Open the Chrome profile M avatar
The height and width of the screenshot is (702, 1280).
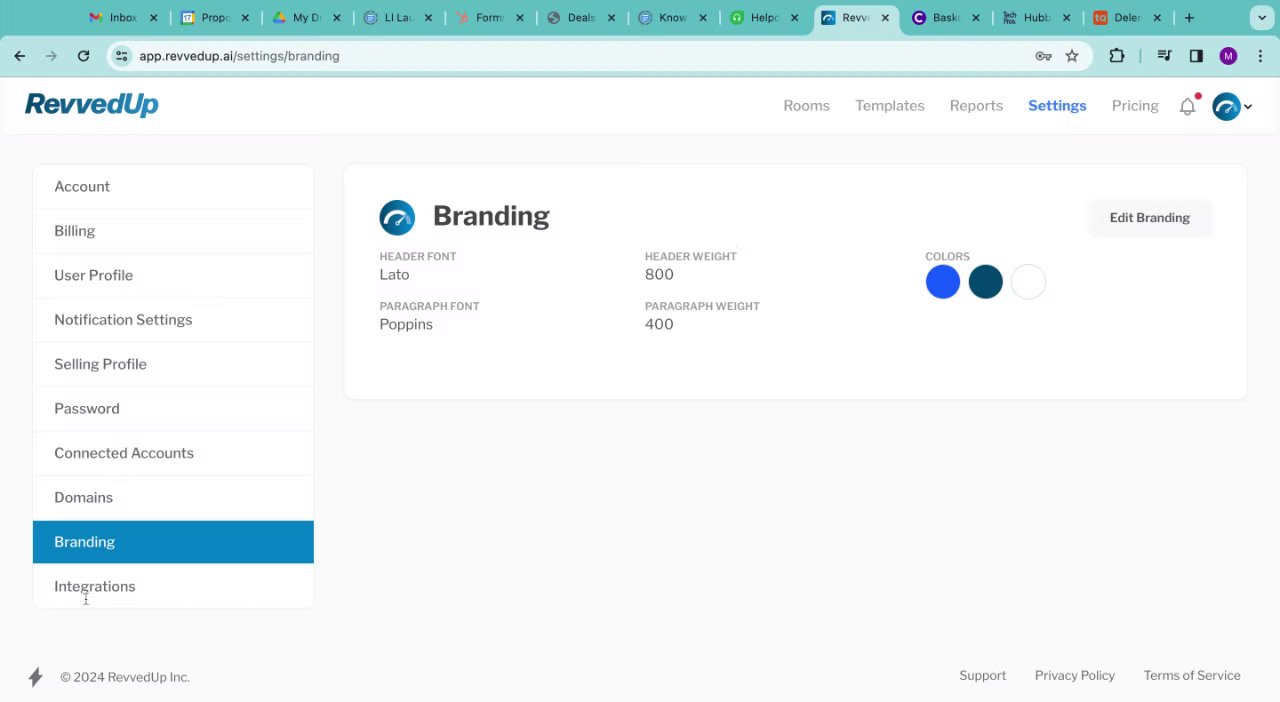point(1228,56)
